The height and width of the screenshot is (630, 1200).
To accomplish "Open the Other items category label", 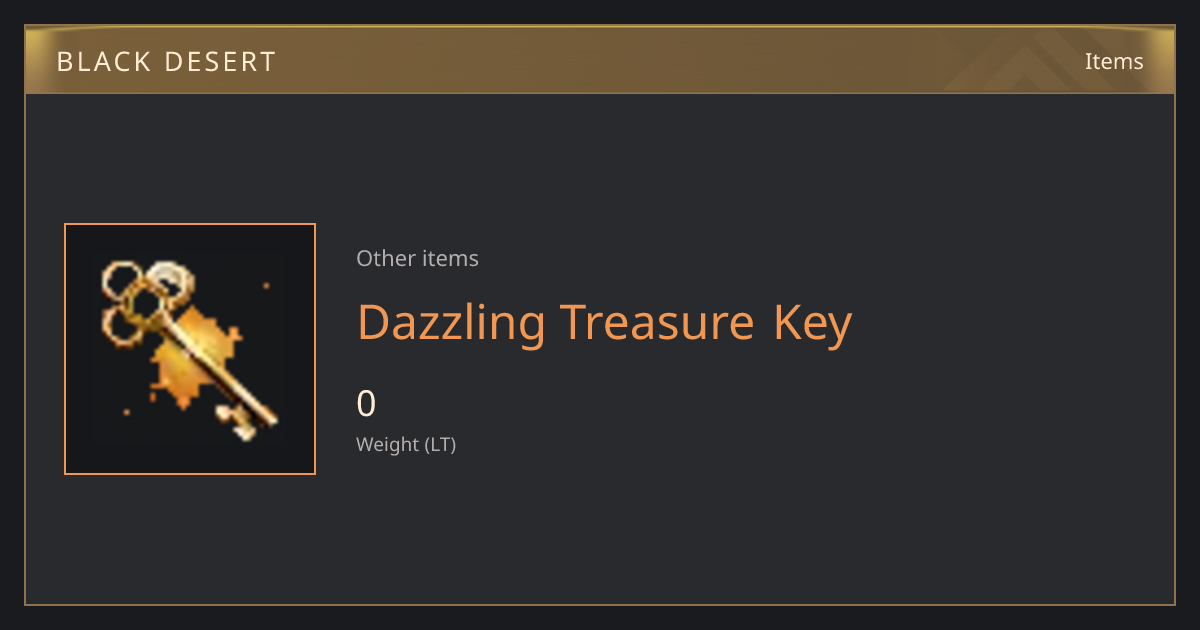I will click(x=417, y=258).
